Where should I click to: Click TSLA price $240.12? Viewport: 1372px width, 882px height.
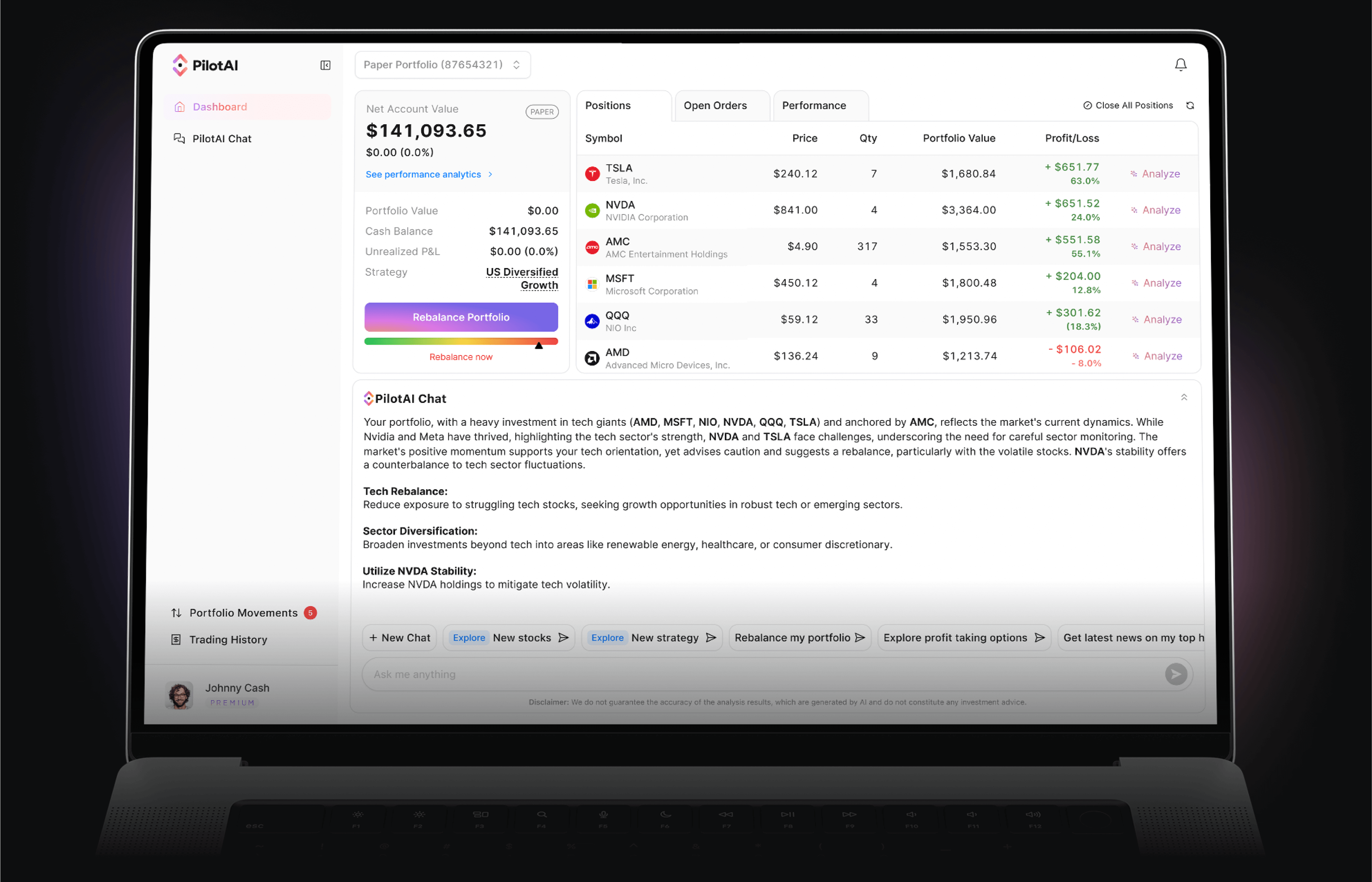(795, 174)
